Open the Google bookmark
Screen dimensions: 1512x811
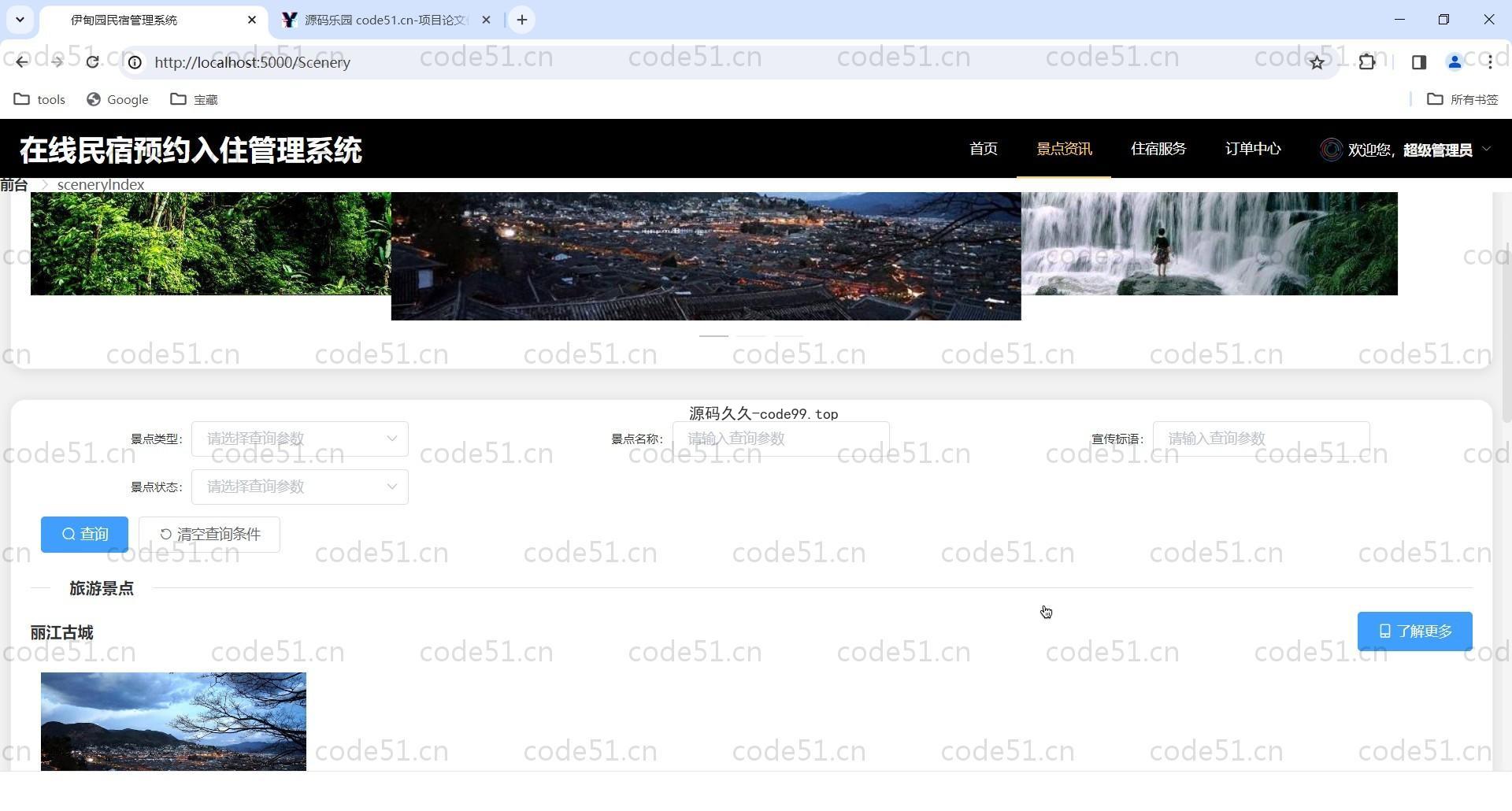click(117, 99)
